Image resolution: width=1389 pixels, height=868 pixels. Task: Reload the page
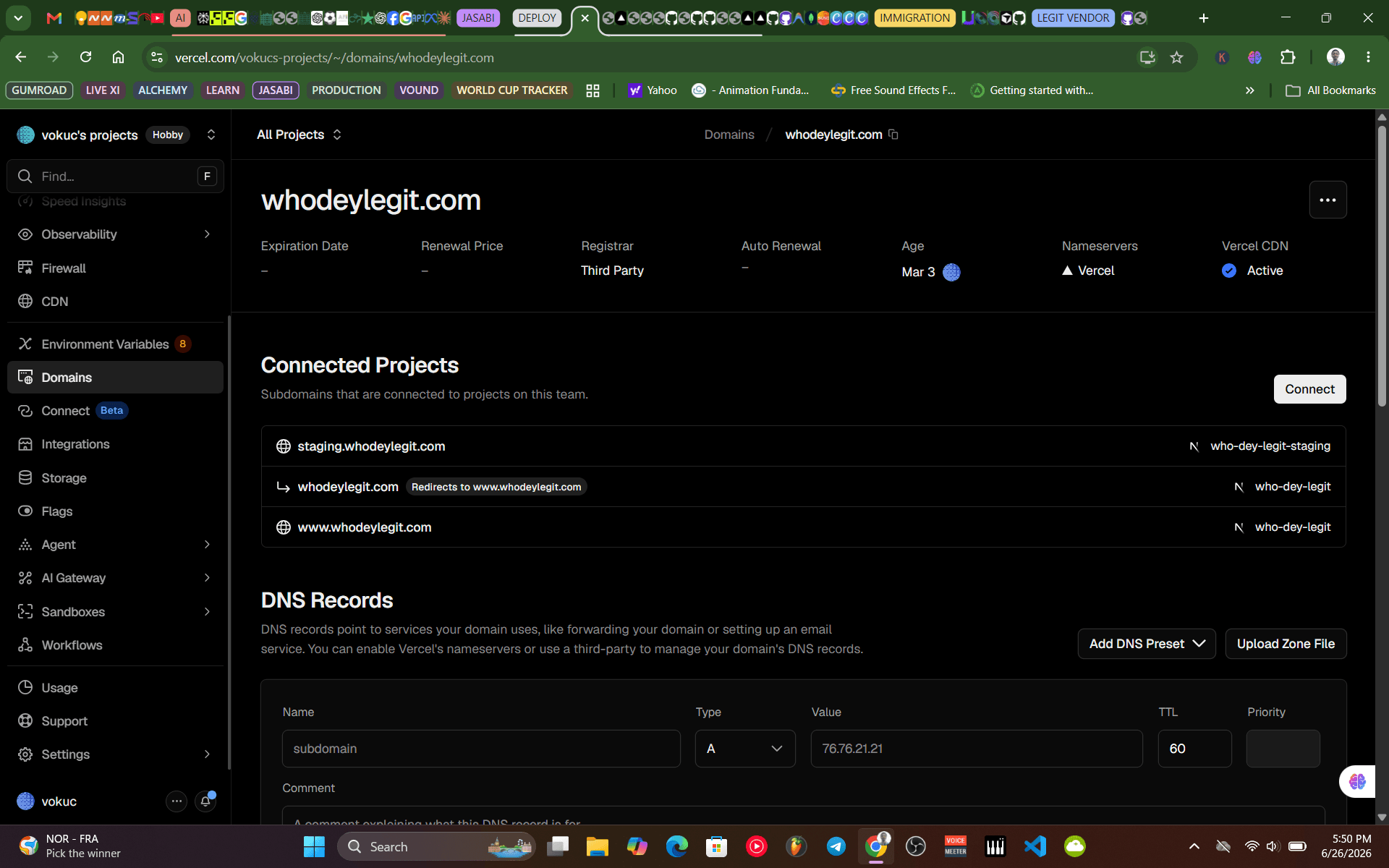click(x=85, y=57)
